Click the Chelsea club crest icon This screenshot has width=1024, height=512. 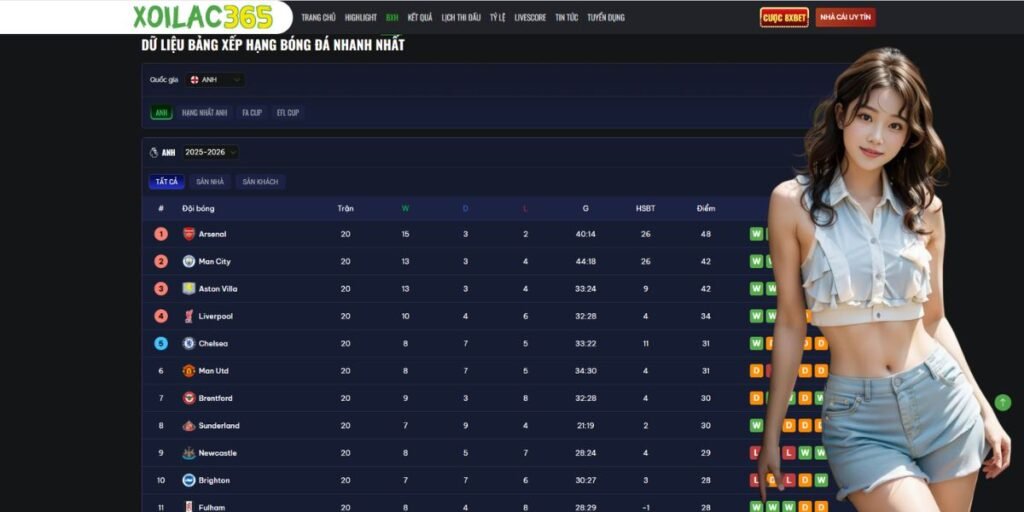click(x=188, y=343)
